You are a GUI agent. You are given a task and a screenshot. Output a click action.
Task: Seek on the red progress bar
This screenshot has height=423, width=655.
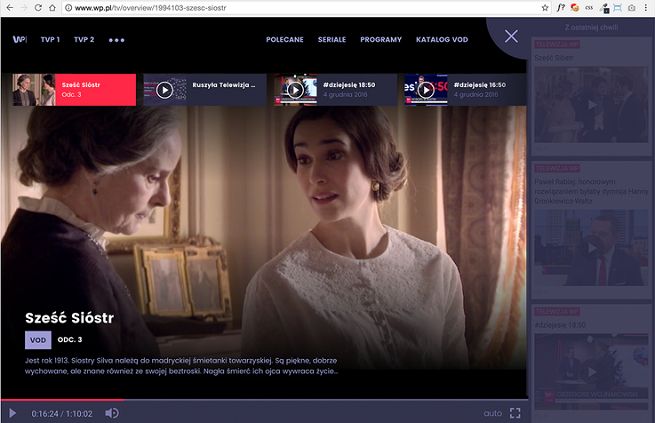(x=62, y=400)
